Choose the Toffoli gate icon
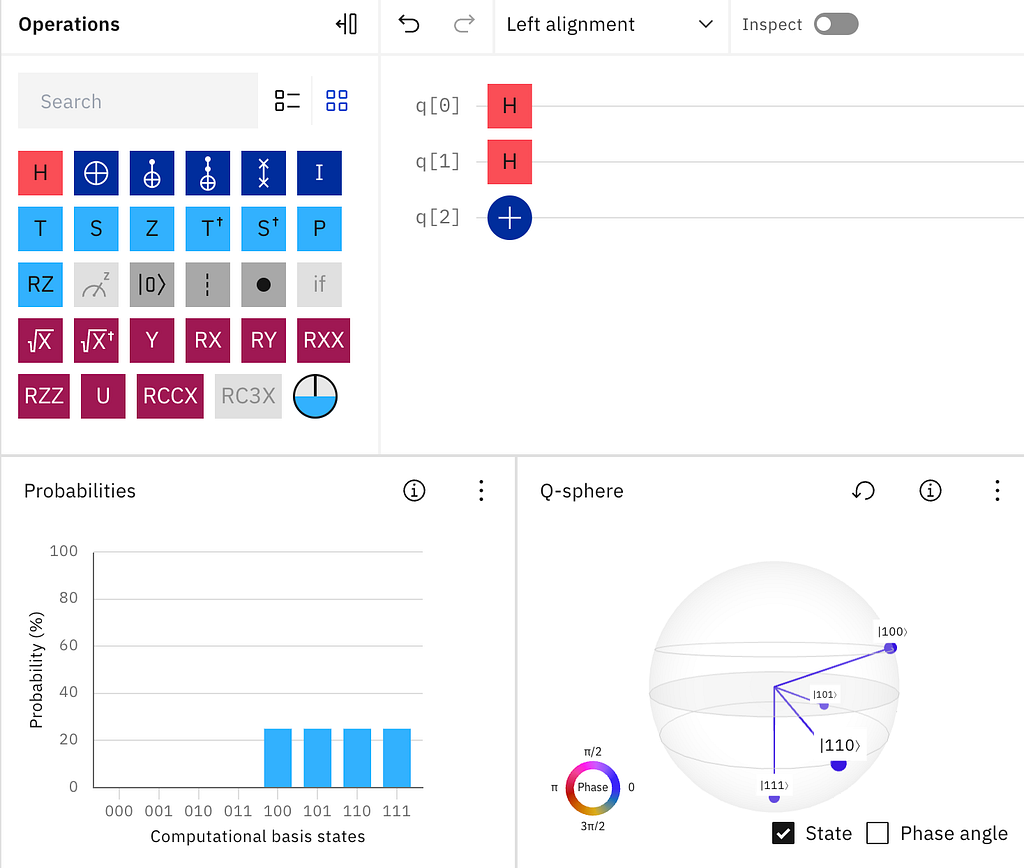The image size is (1024, 868). click(208, 173)
